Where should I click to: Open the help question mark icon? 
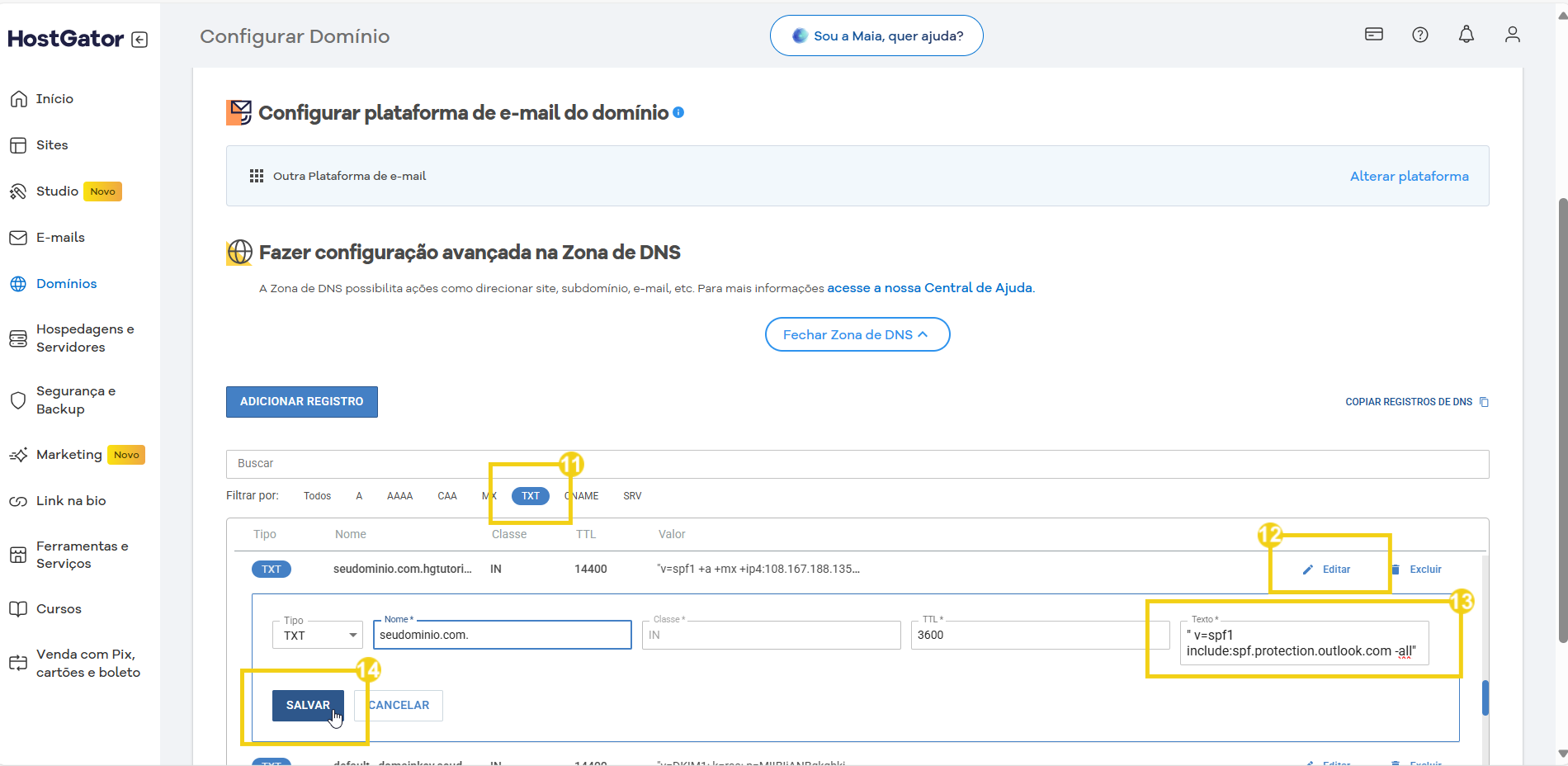(x=1420, y=35)
